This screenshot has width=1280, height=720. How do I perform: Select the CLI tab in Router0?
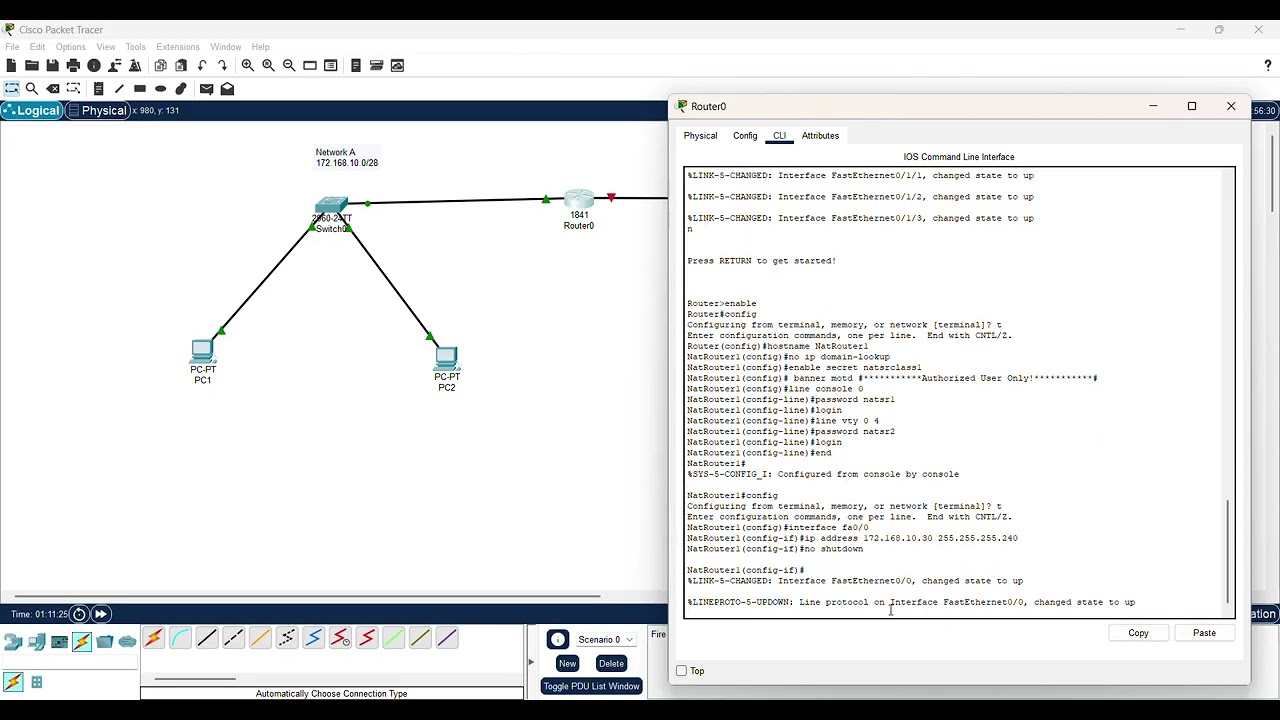click(x=779, y=136)
